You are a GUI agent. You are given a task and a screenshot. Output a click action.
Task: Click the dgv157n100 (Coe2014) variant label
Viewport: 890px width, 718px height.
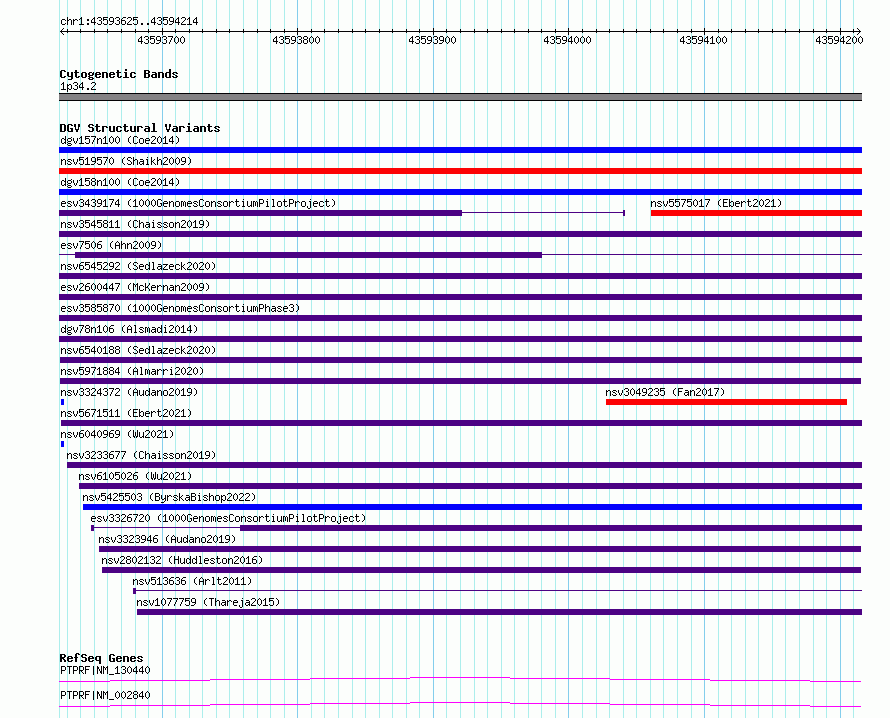pos(120,140)
